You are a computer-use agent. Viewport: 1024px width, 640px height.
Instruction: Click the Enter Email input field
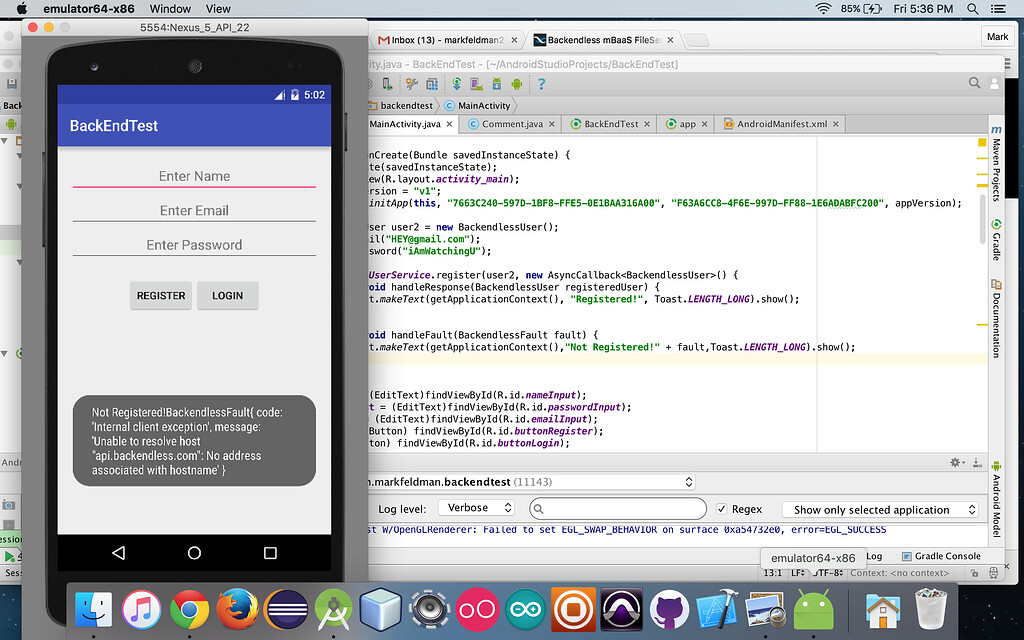coord(194,210)
